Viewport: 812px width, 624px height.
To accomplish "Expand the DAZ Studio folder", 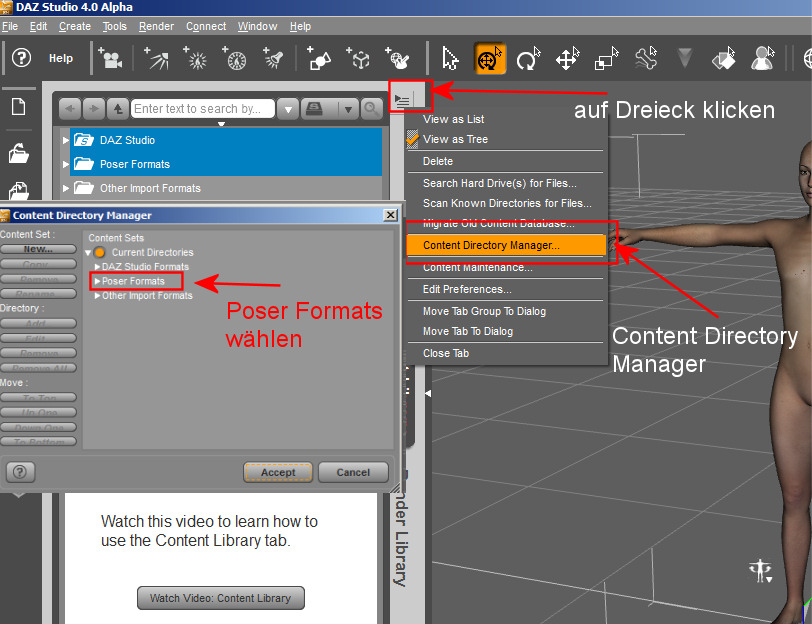I will click(66, 140).
